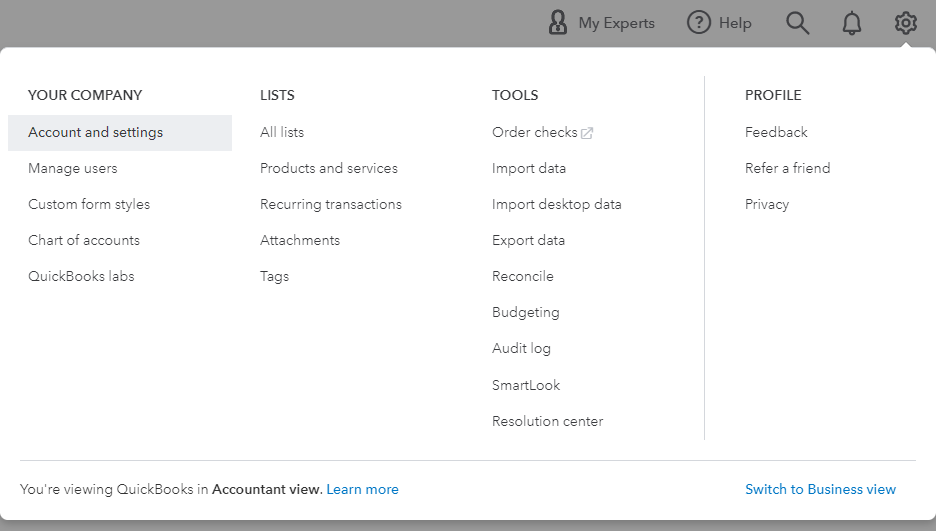The width and height of the screenshot is (936, 531).
Task: Open the Audit log
Action: coord(521,348)
